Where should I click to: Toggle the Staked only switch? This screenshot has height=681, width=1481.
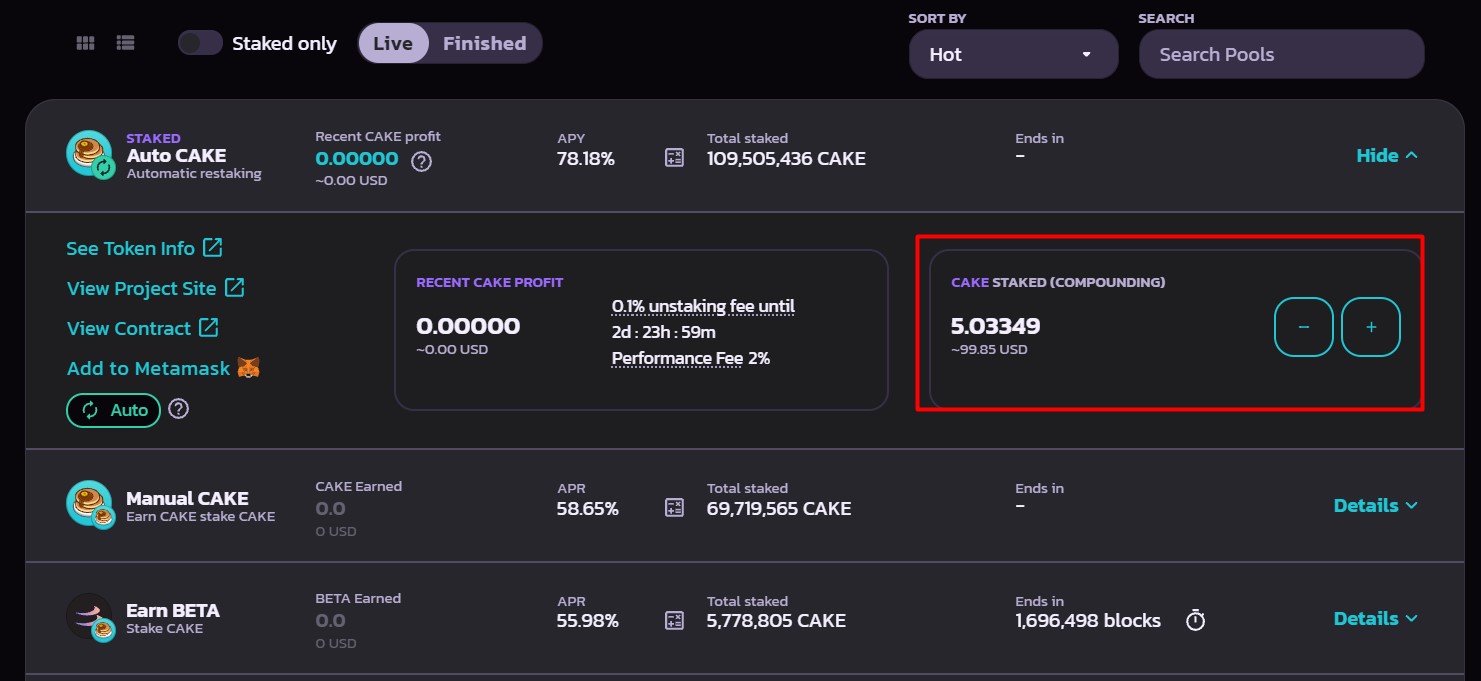[x=200, y=43]
